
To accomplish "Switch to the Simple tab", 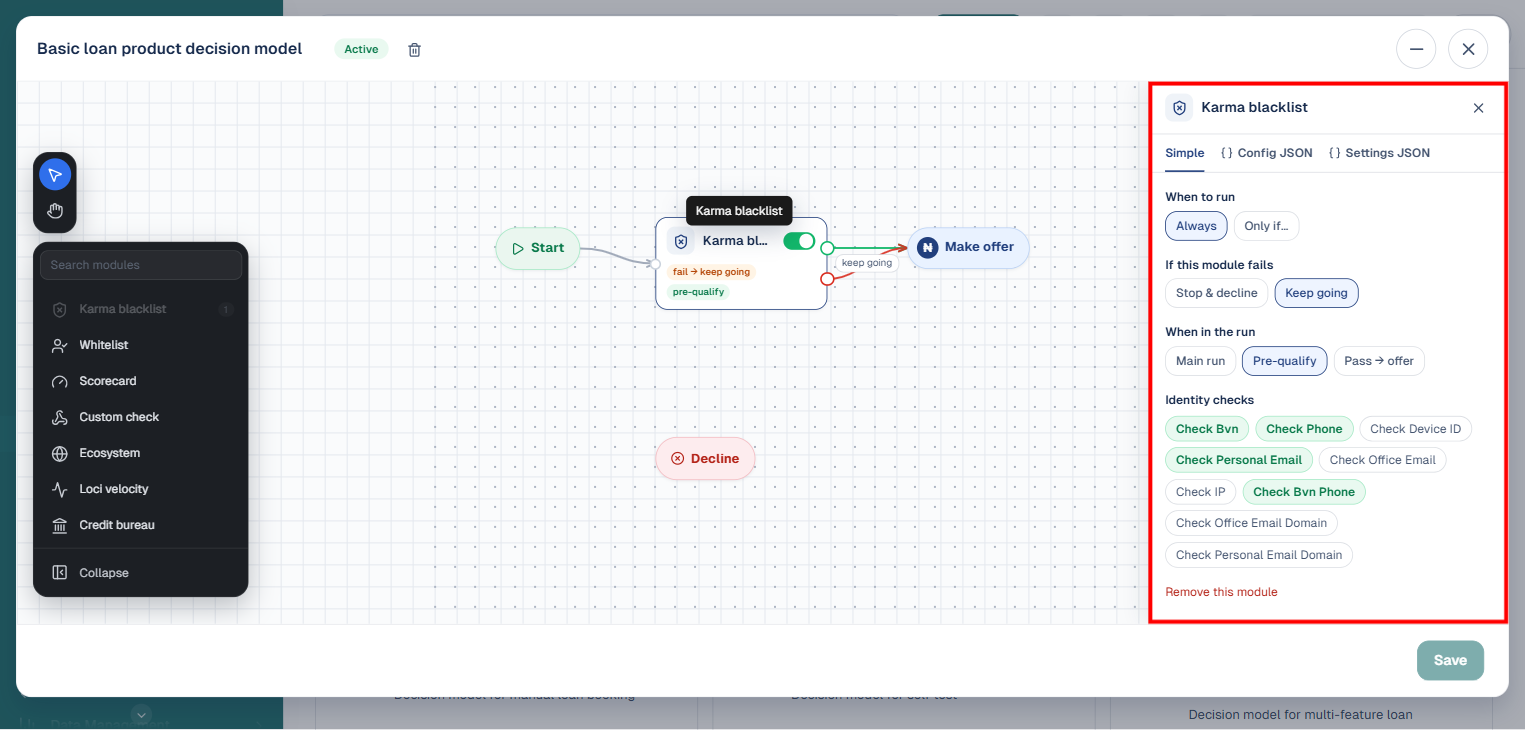I will 1185,153.
